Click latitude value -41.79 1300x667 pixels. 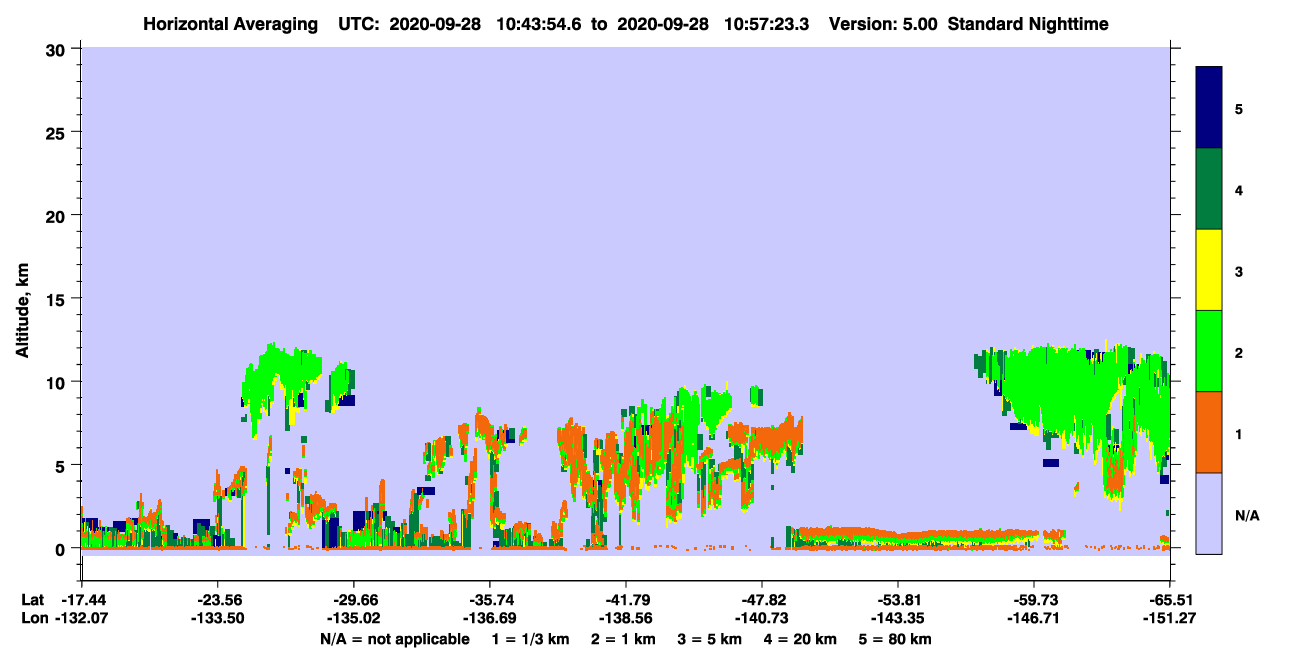point(626,600)
